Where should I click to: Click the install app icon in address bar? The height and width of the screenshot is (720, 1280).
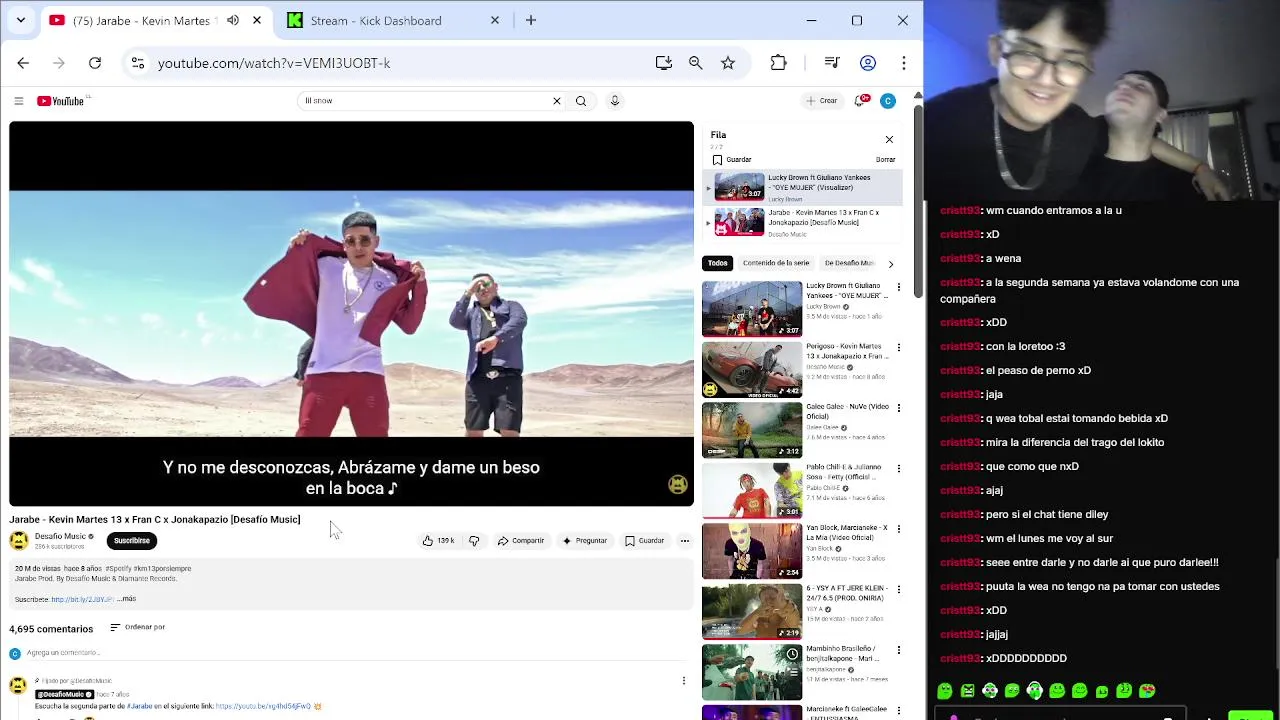[664, 63]
